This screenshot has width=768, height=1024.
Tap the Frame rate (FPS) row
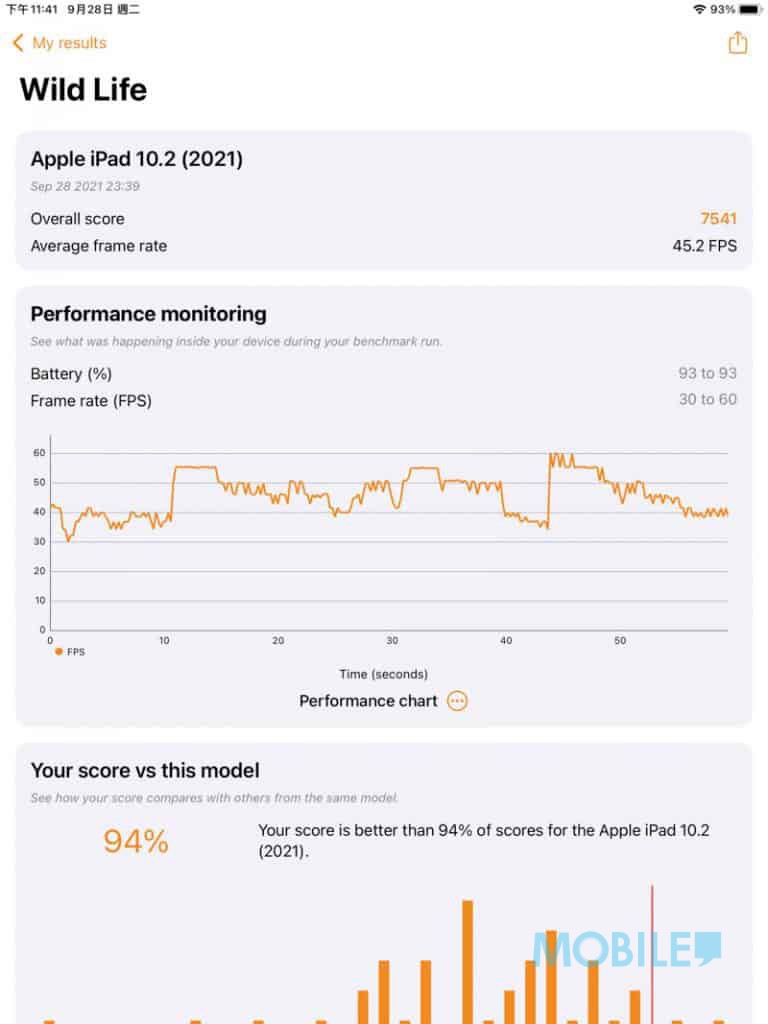383,400
